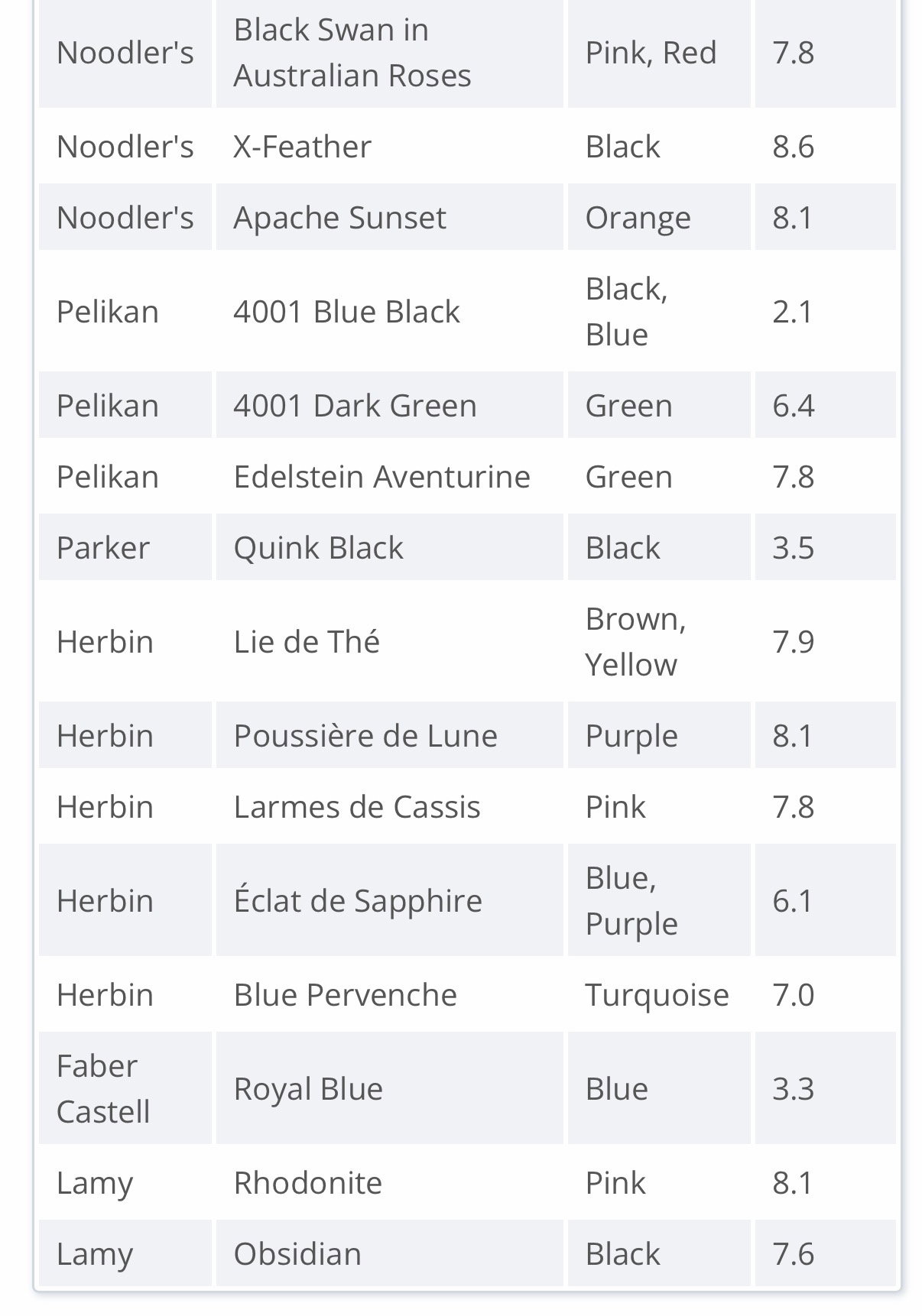This screenshot has width=922, height=1316.
Task: Click the Black Swan in Australian Roses cell
Action: point(389,53)
